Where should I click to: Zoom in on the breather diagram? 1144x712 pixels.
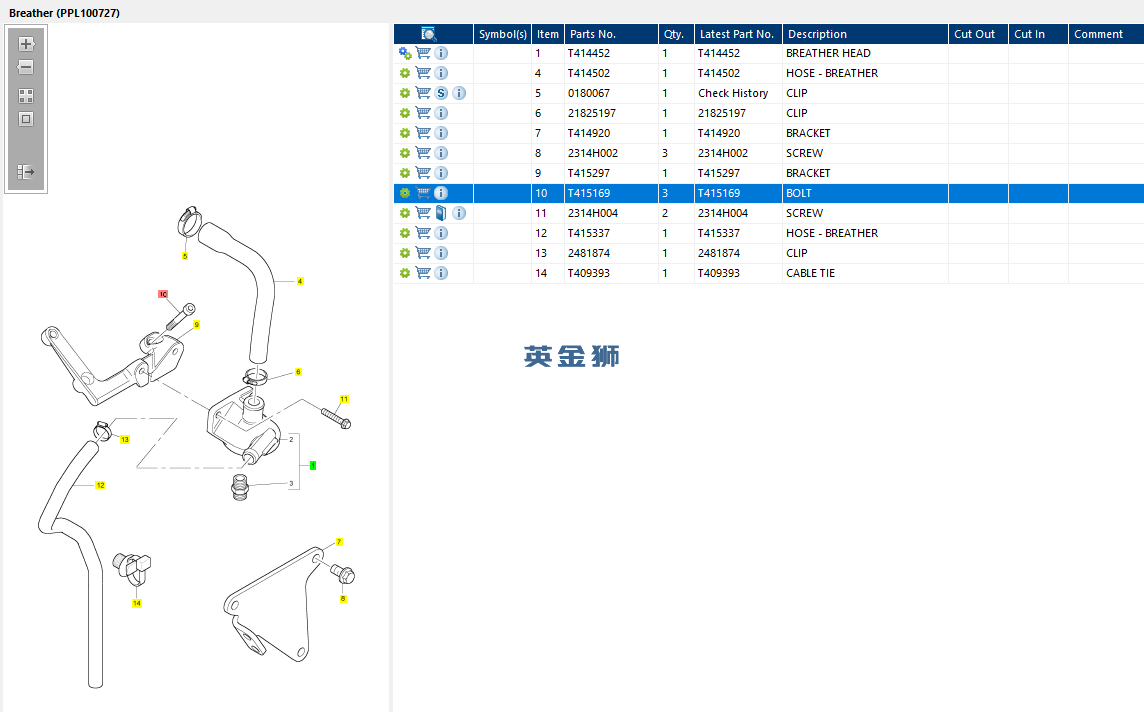tap(26, 44)
